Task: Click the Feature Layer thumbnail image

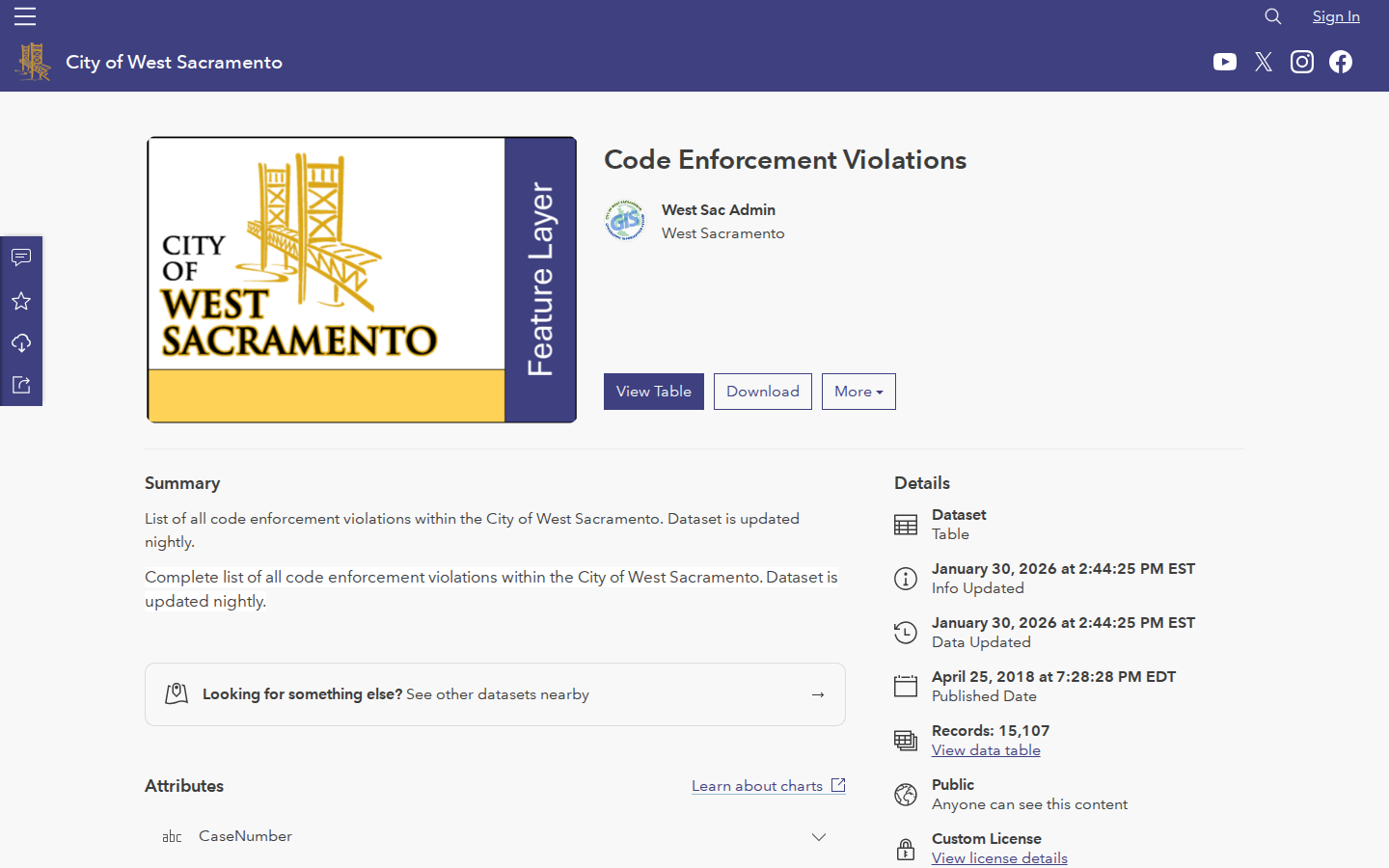Action: pyautogui.click(x=362, y=280)
